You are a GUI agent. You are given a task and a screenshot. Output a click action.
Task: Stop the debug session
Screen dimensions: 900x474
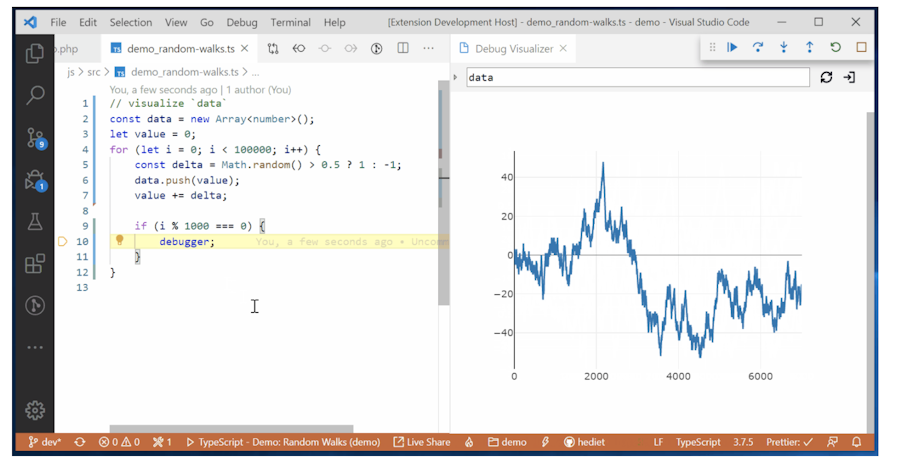[x=861, y=48]
